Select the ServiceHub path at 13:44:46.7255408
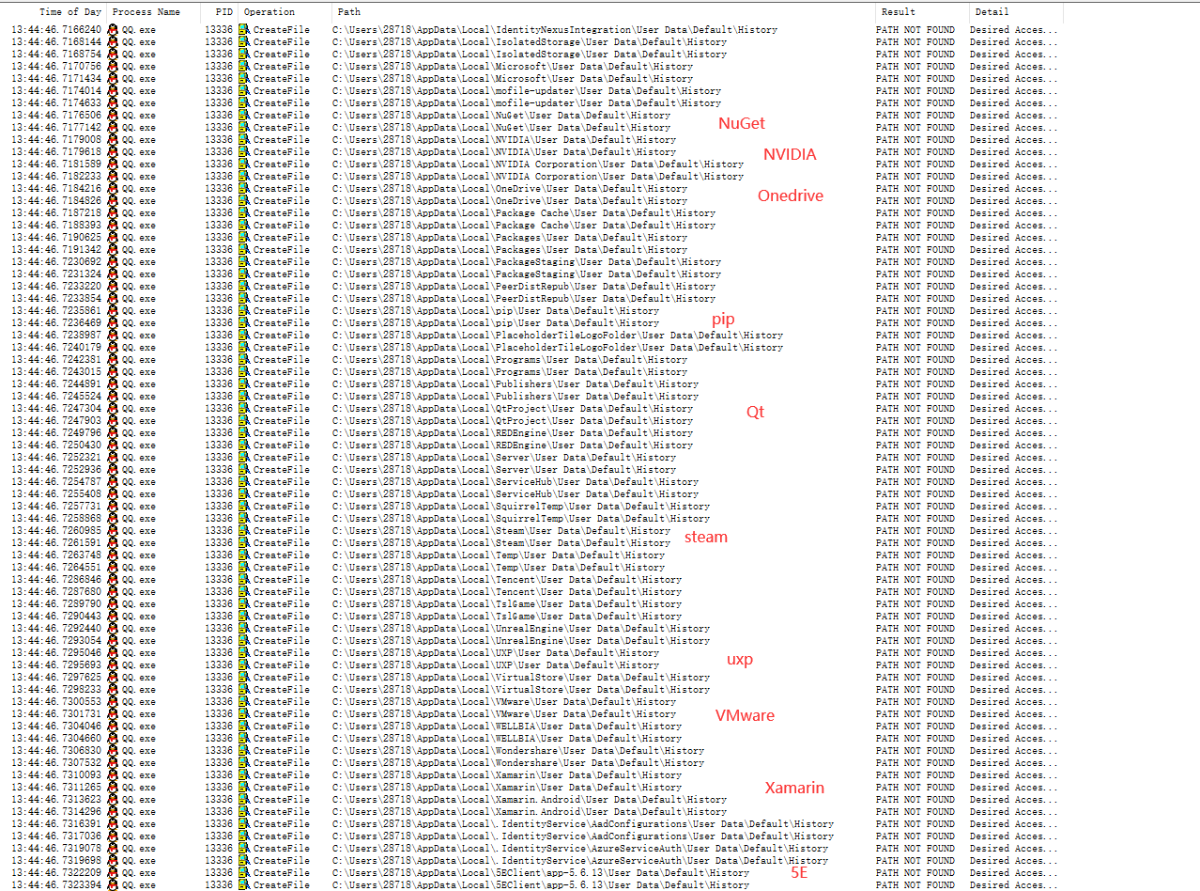This screenshot has height=891, width=1200. tap(516, 494)
